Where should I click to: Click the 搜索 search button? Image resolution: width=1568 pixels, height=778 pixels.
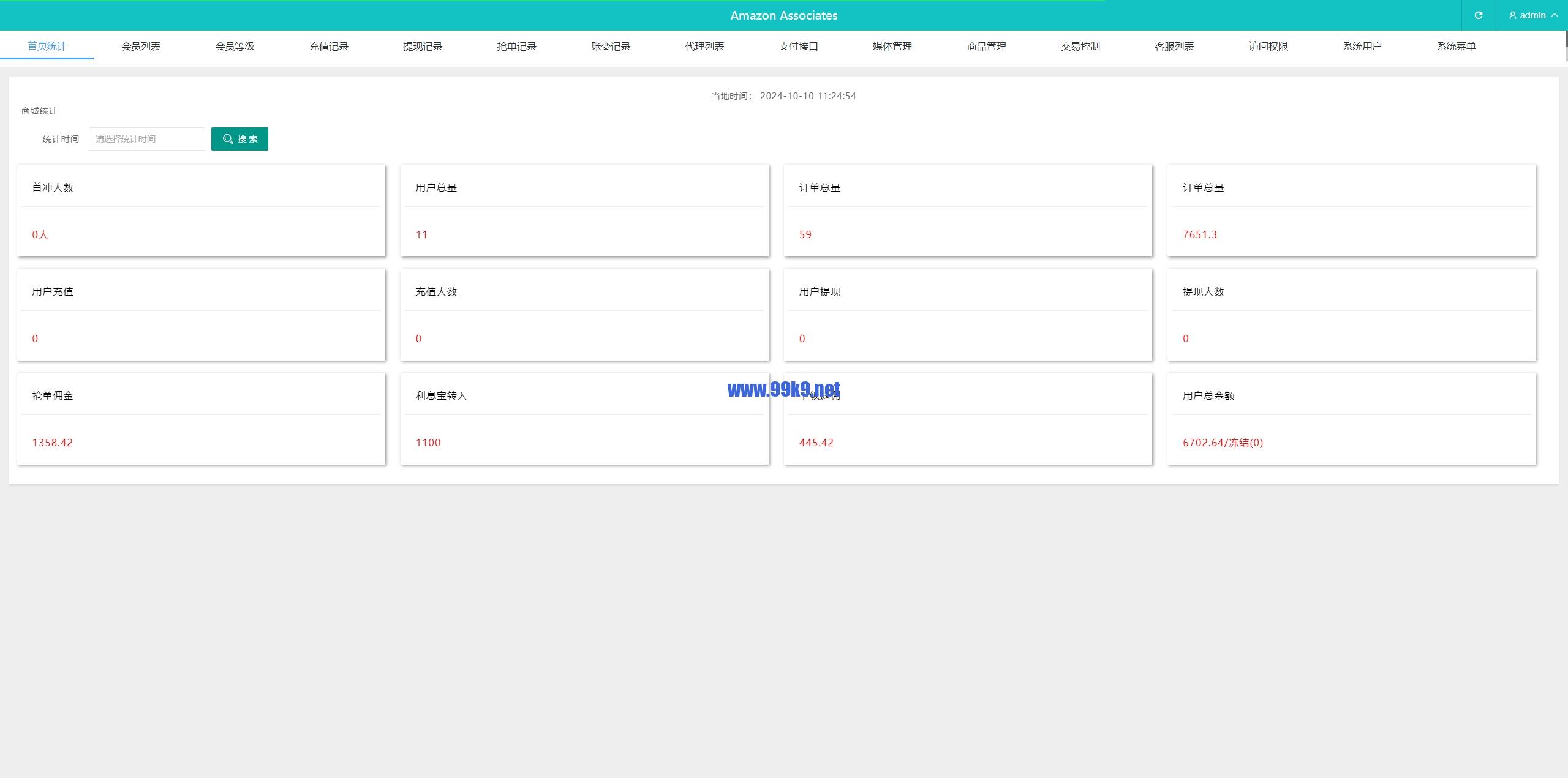(239, 139)
